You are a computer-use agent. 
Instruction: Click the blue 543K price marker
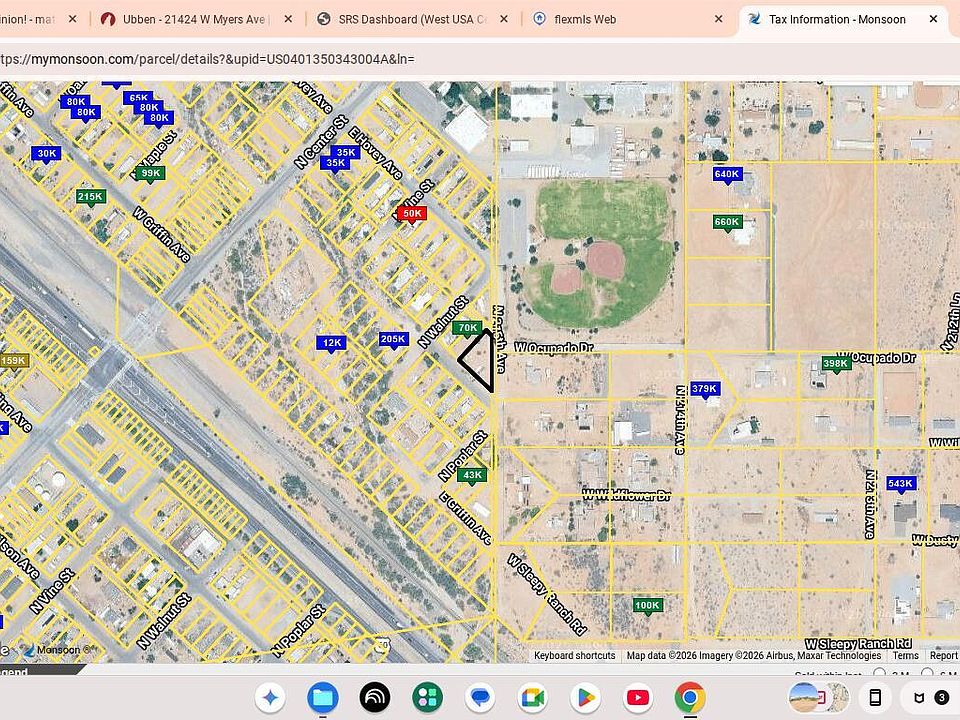(901, 484)
